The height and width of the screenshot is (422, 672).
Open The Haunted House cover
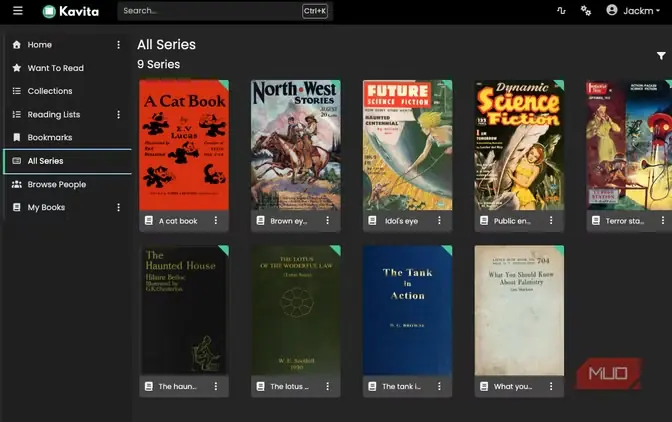click(184, 311)
